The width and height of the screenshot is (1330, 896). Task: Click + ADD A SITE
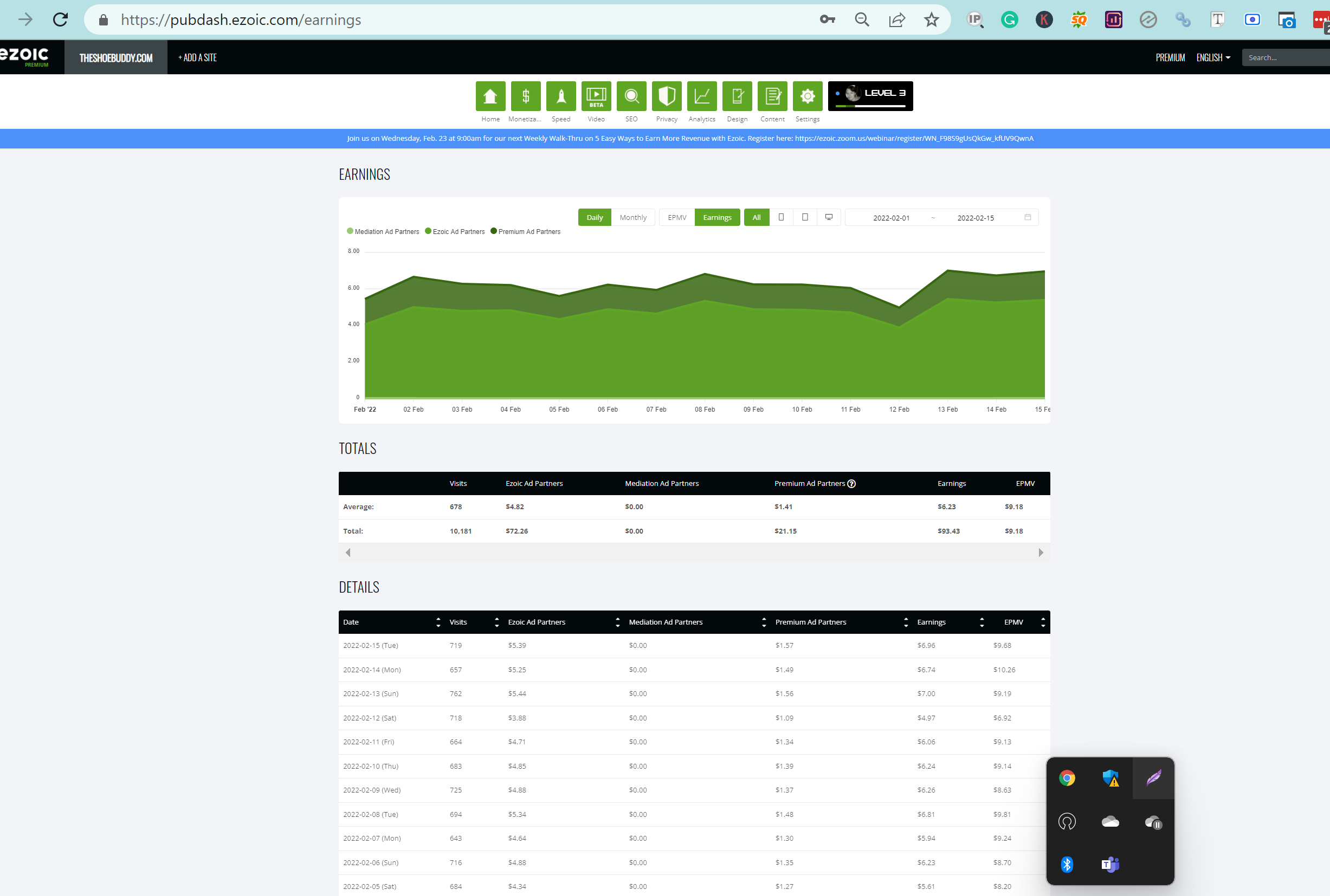tap(197, 57)
